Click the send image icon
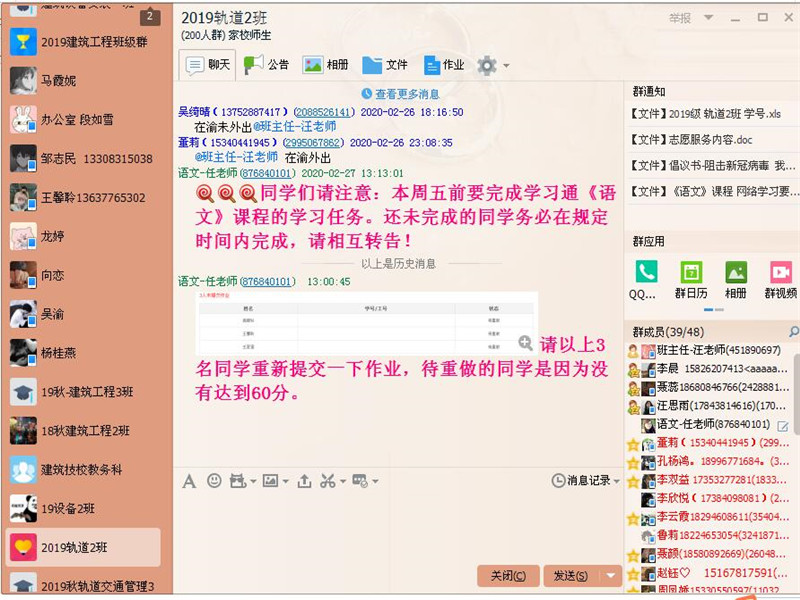The image size is (800, 600). (269, 481)
